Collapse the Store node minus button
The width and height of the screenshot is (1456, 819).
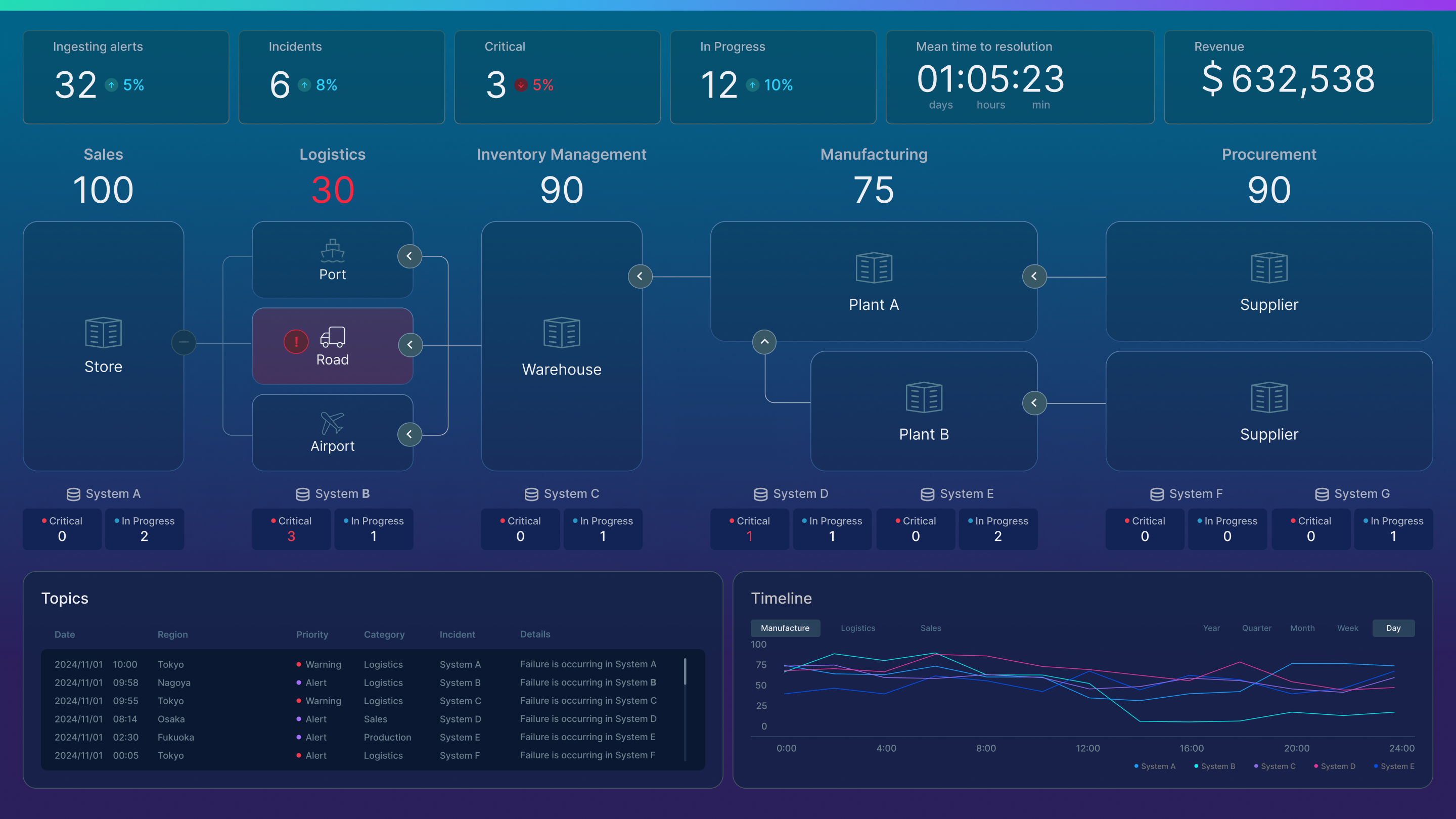coord(184,342)
